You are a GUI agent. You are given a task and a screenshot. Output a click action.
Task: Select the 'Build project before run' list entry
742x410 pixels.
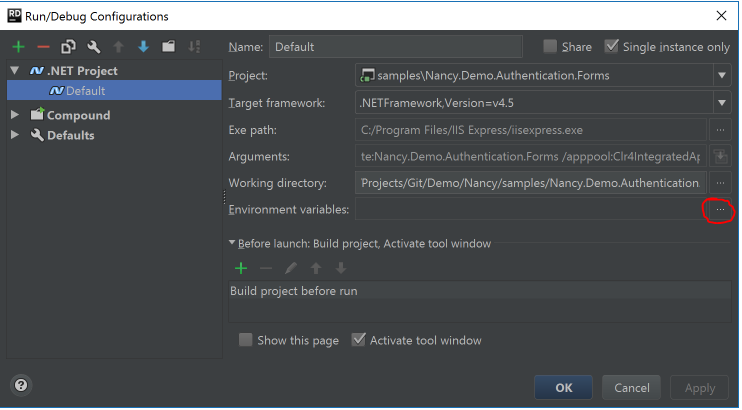[480, 291]
